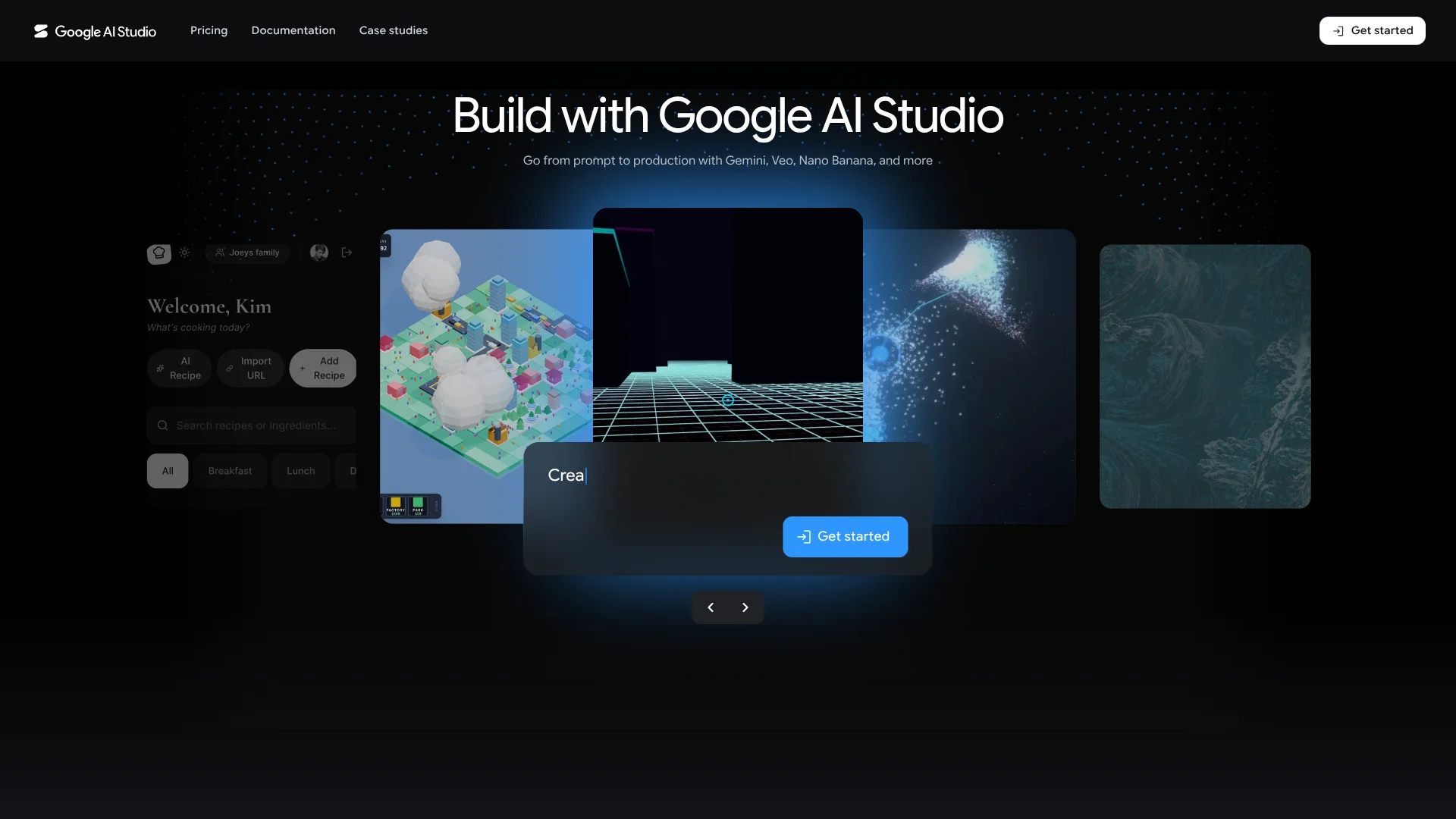The height and width of the screenshot is (819, 1456).
Task: Open the Pricing page
Action: point(209,30)
